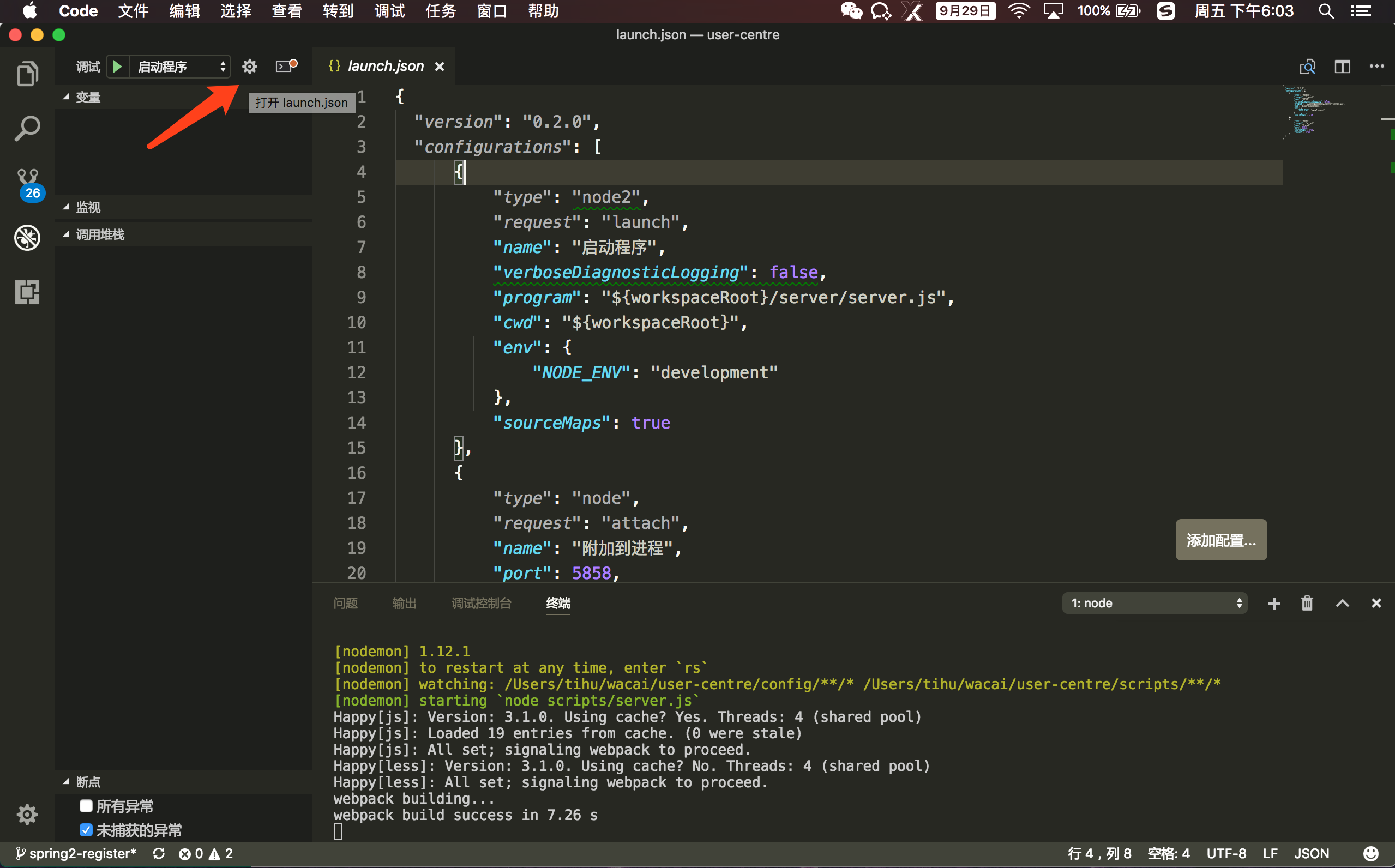Open the 启动程序 debug configuration dropdown
Screen dimensions: 1395x868
coord(181,67)
